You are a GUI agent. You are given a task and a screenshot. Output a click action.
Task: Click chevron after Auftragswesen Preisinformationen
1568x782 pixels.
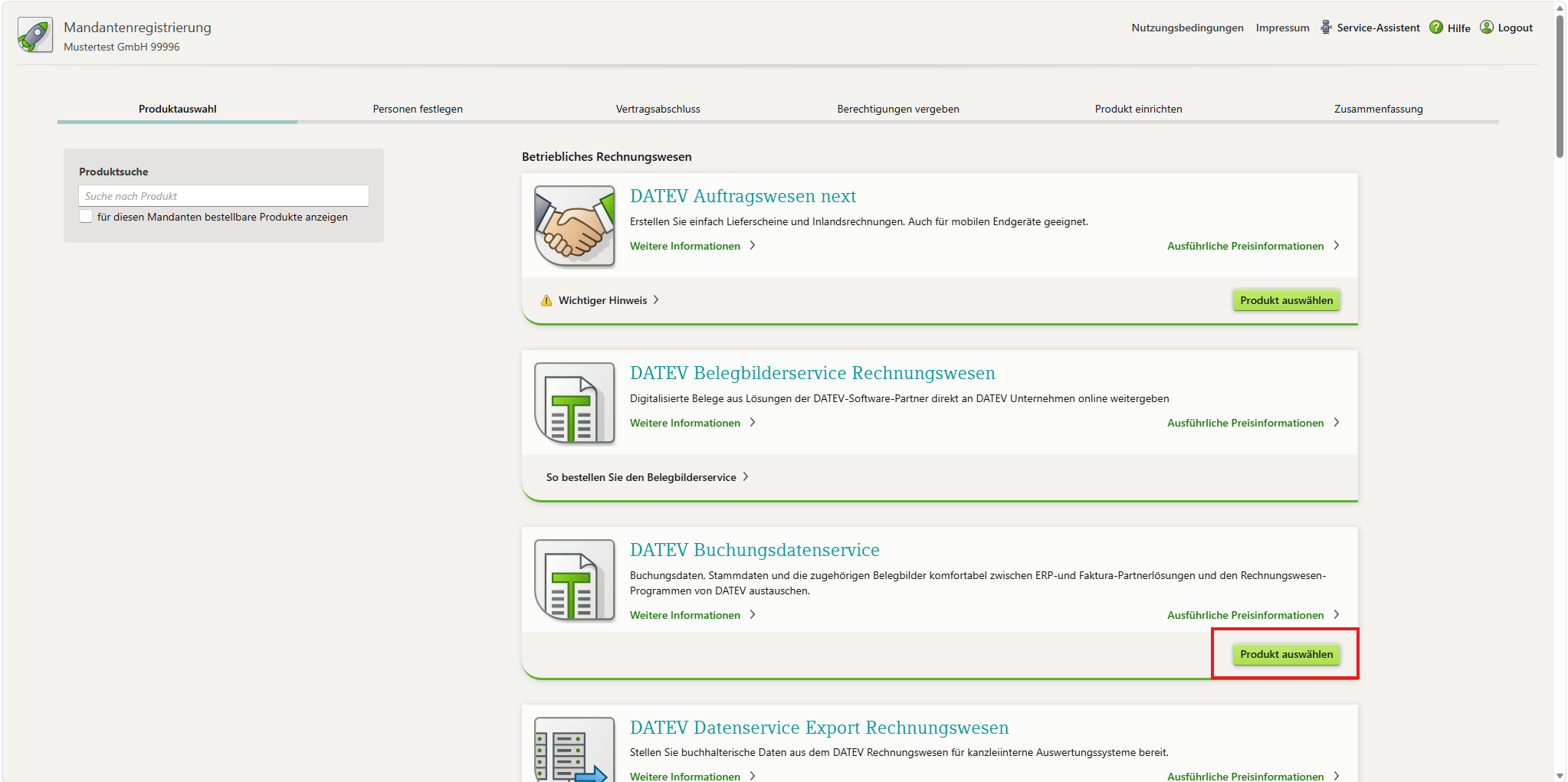[x=1337, y=245]
